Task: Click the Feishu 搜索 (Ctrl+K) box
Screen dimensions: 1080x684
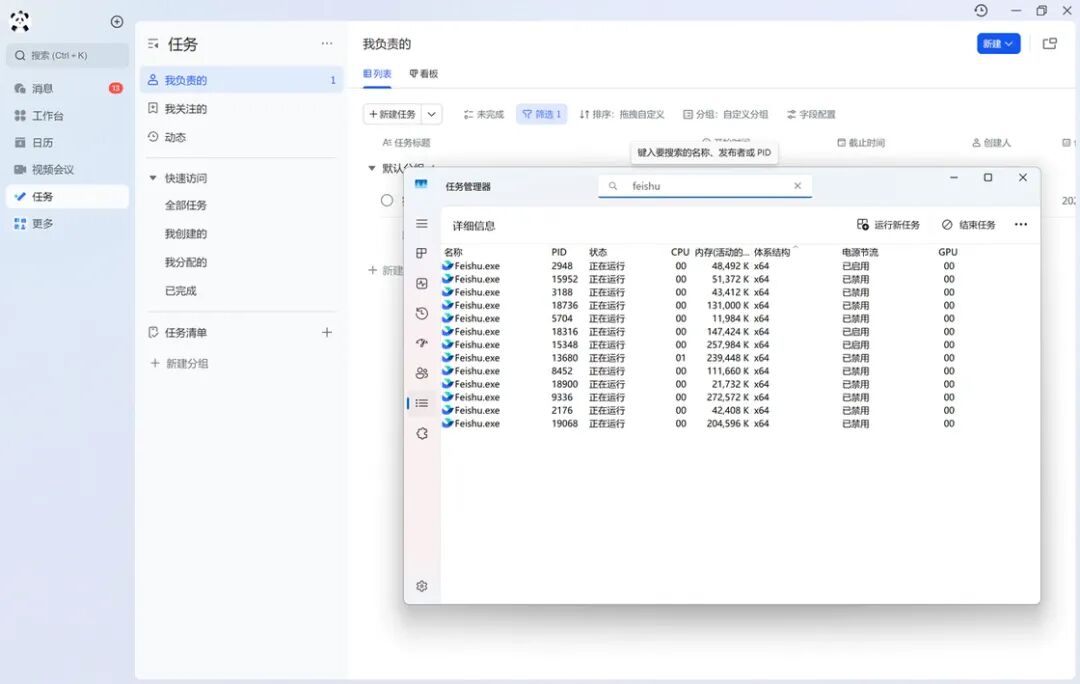Action: [68, 56]
